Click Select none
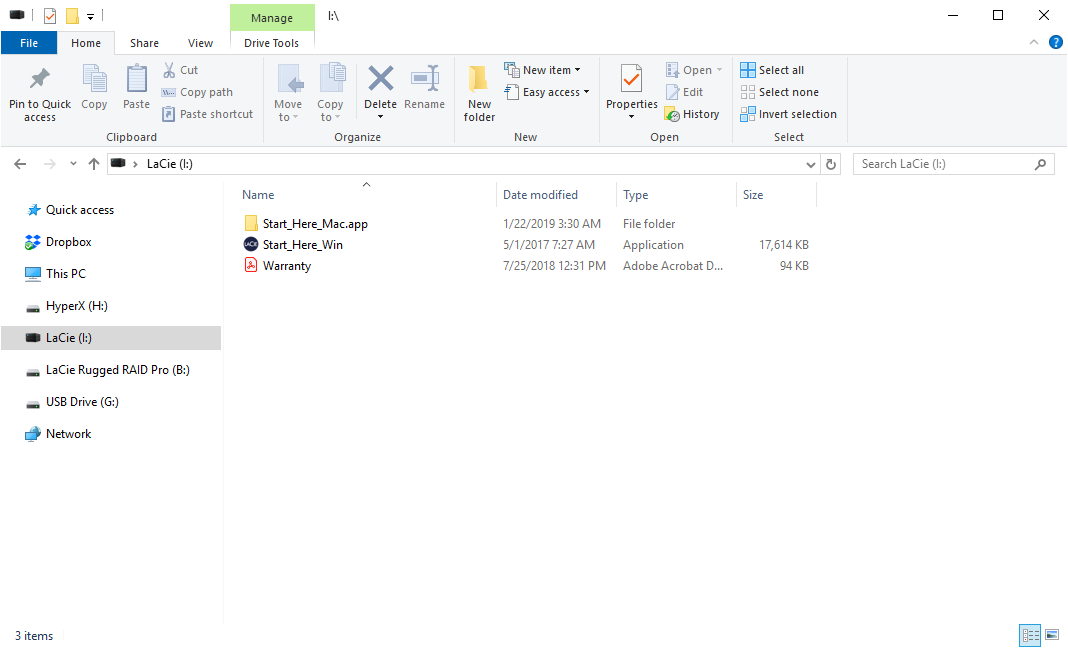This screenshot has width=1068, height=648. click(x=779, y=92)
